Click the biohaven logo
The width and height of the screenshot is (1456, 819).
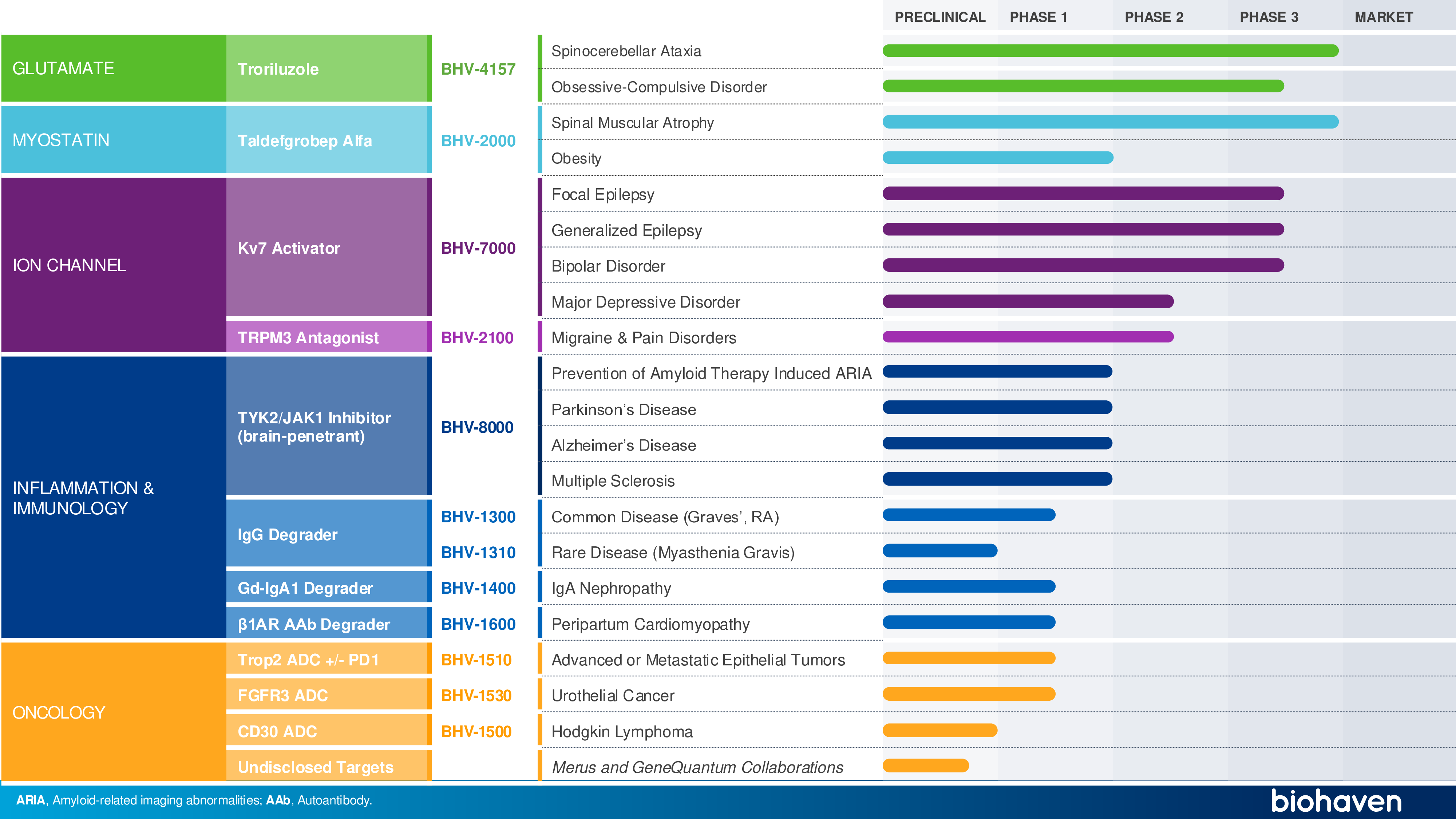click(1337, 800)
